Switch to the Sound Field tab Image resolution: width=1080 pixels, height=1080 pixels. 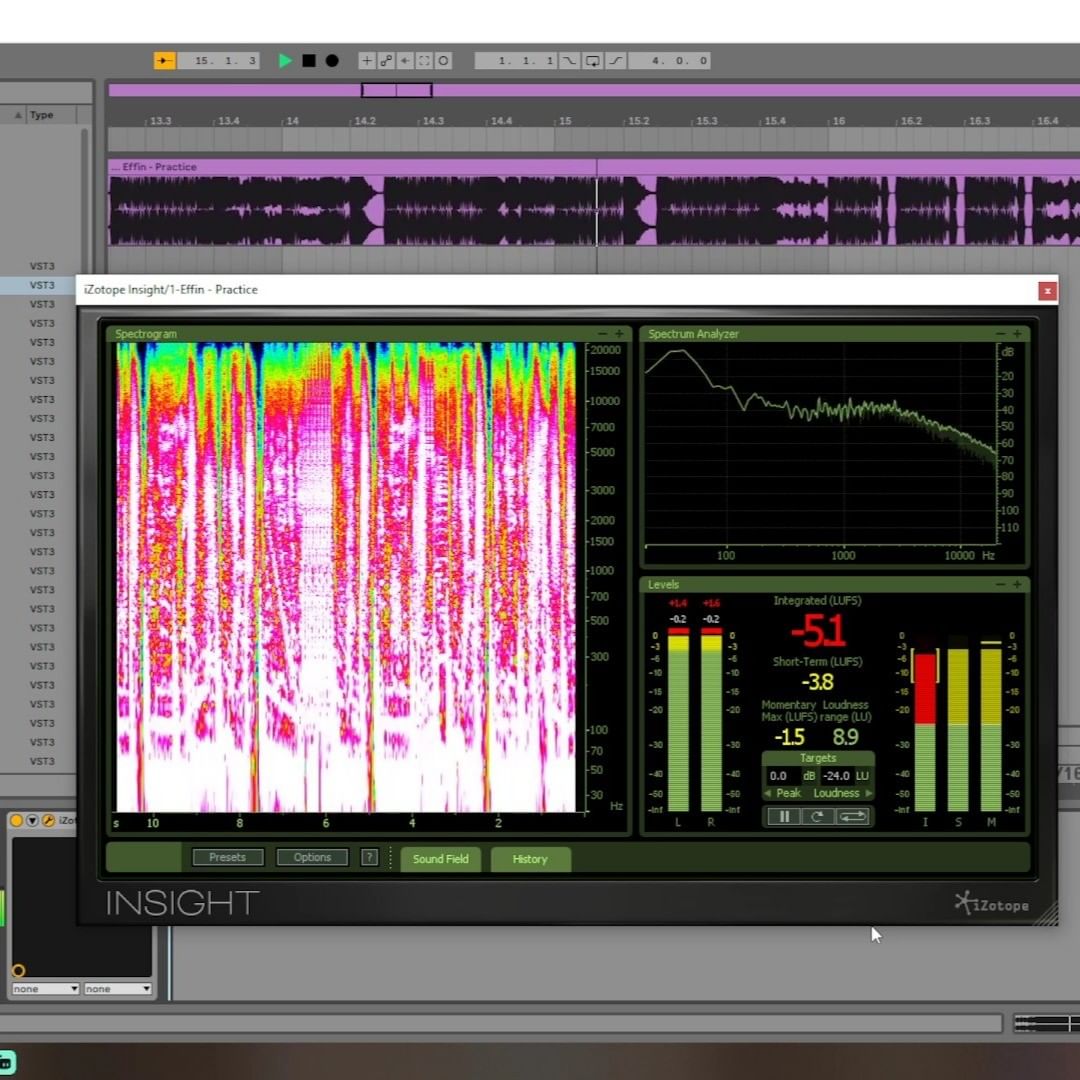click(x=440, y=859)
